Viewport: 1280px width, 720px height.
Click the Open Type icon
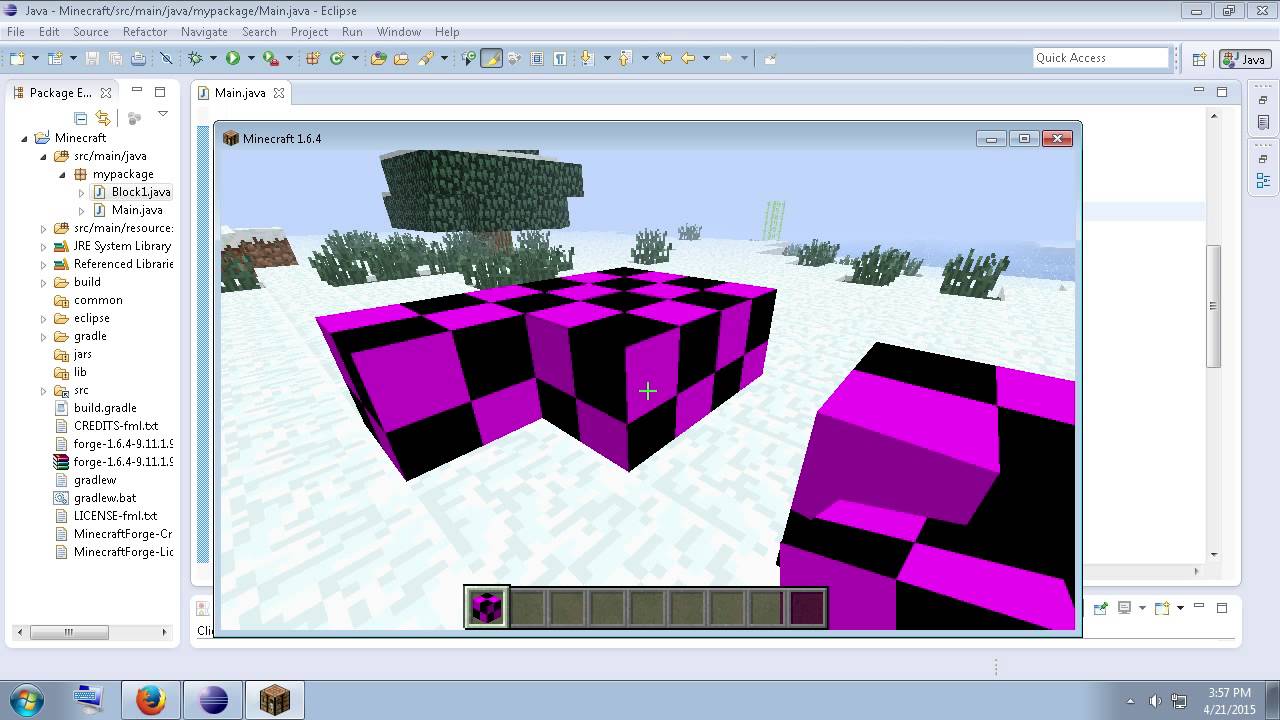[378, 58]
